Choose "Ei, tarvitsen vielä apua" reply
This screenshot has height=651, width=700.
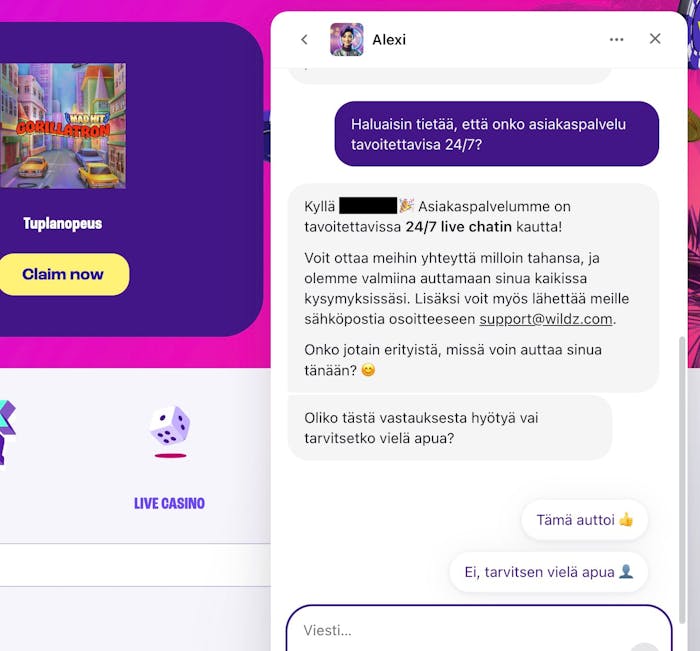pyautogui.click(x=549, y=572)
